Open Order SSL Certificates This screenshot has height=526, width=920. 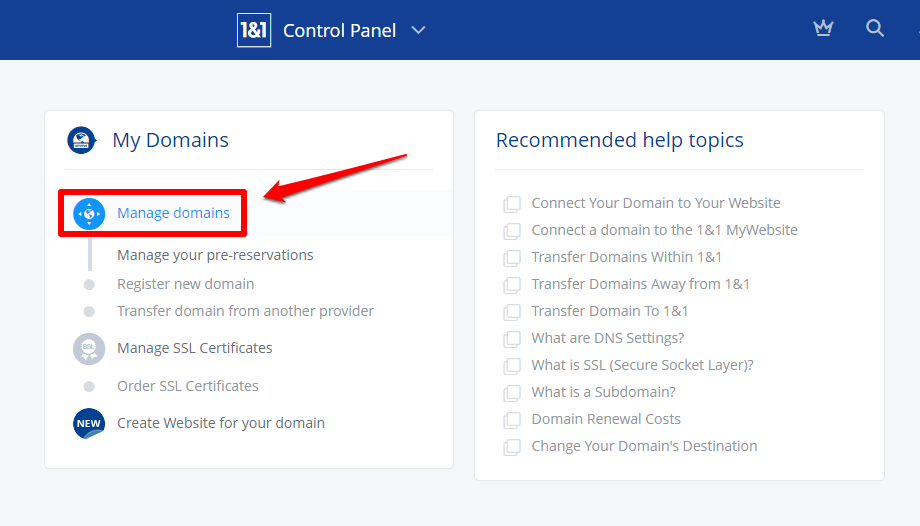tap(188, 386)
